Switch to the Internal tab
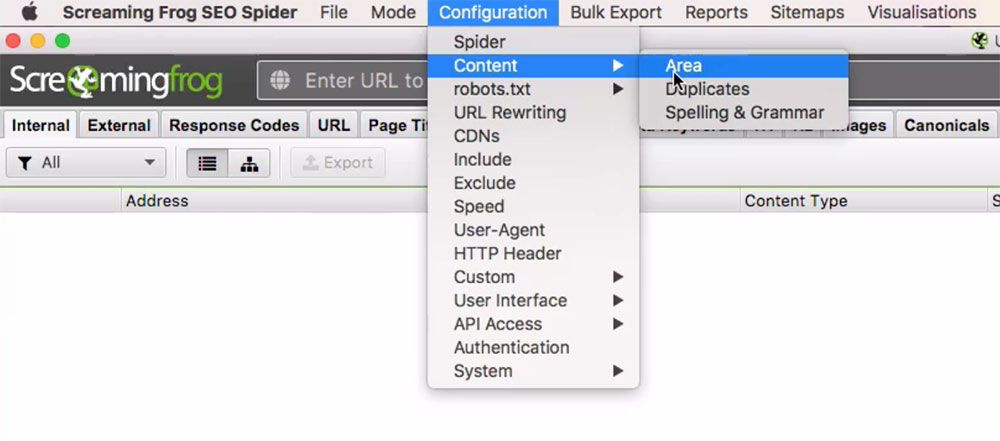This screenshot has width=1000, height=441. click(x=40, y=126)
